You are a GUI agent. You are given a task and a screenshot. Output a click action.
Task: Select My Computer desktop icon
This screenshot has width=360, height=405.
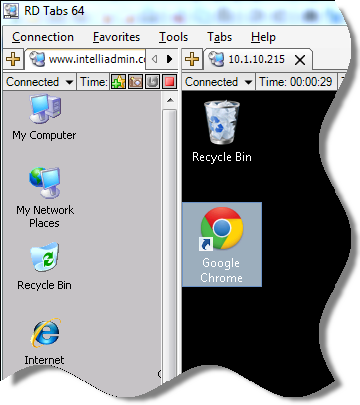[44, 117]
